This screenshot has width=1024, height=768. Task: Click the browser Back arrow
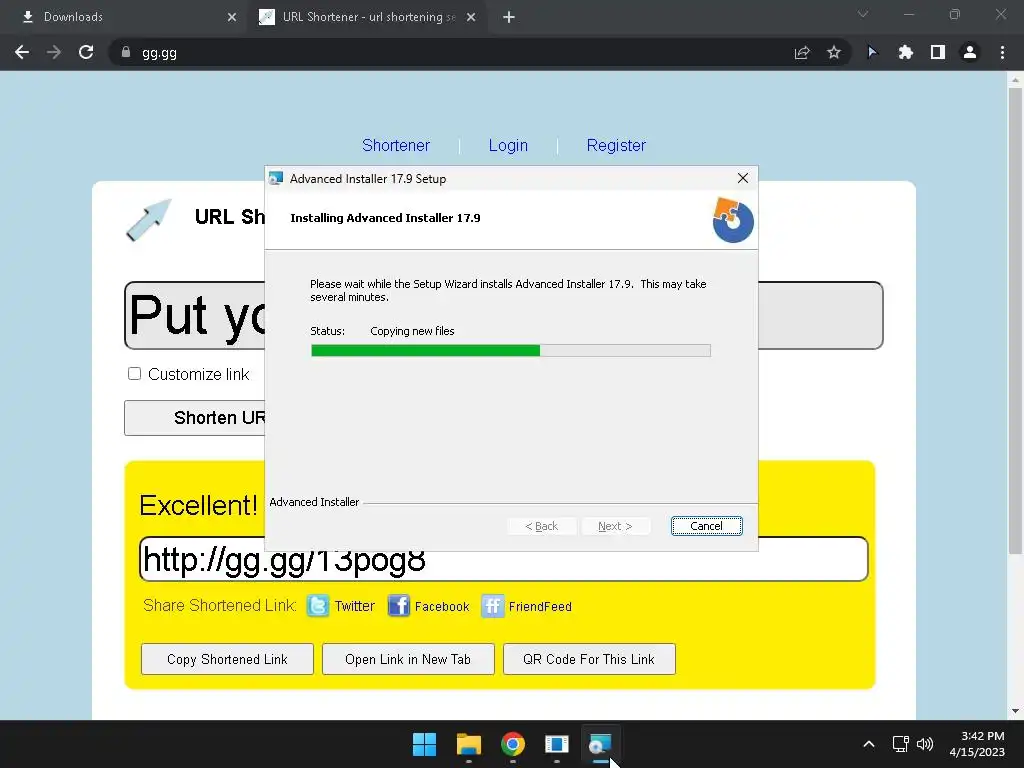[22, 52]
